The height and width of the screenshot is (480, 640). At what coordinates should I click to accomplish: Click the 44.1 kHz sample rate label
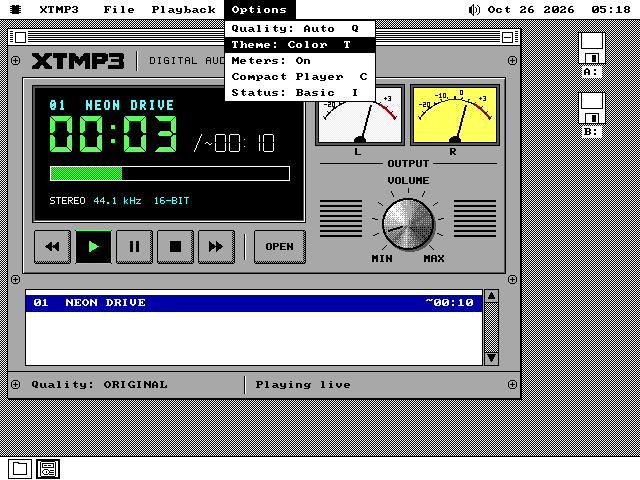point(118,201)
